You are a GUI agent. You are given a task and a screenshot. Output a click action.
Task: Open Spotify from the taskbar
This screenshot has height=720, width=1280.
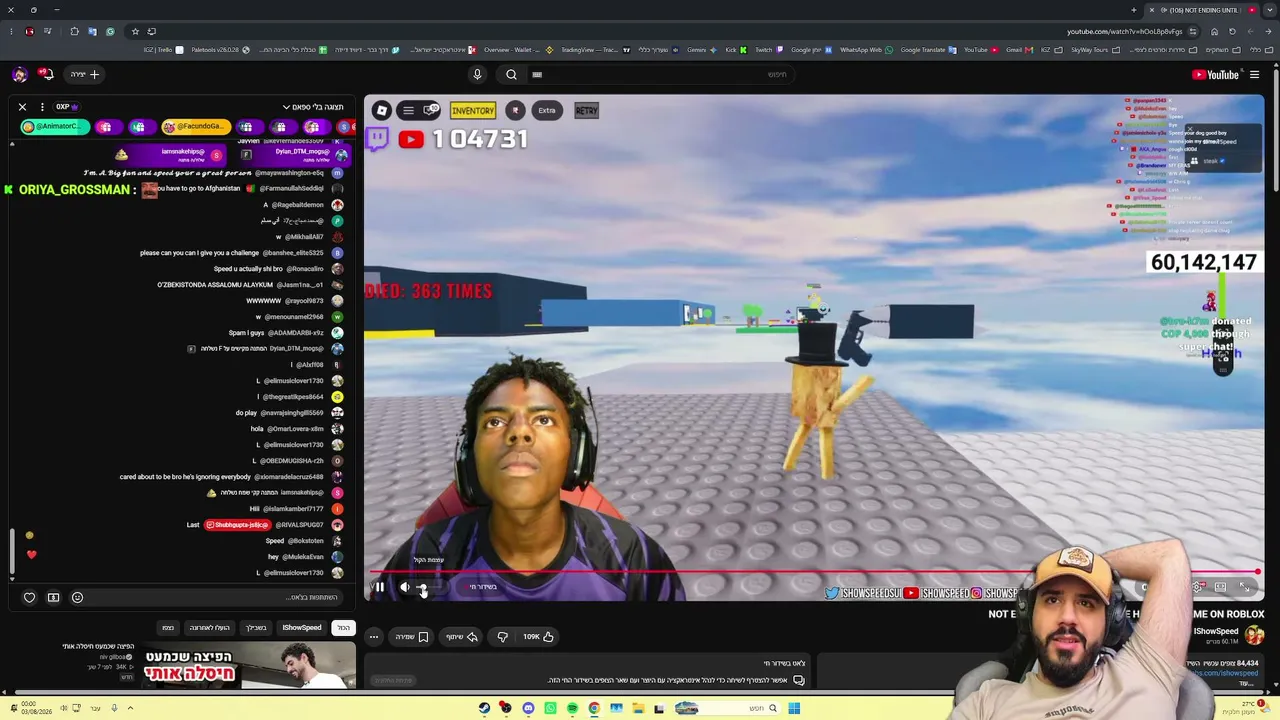(572, 708)
